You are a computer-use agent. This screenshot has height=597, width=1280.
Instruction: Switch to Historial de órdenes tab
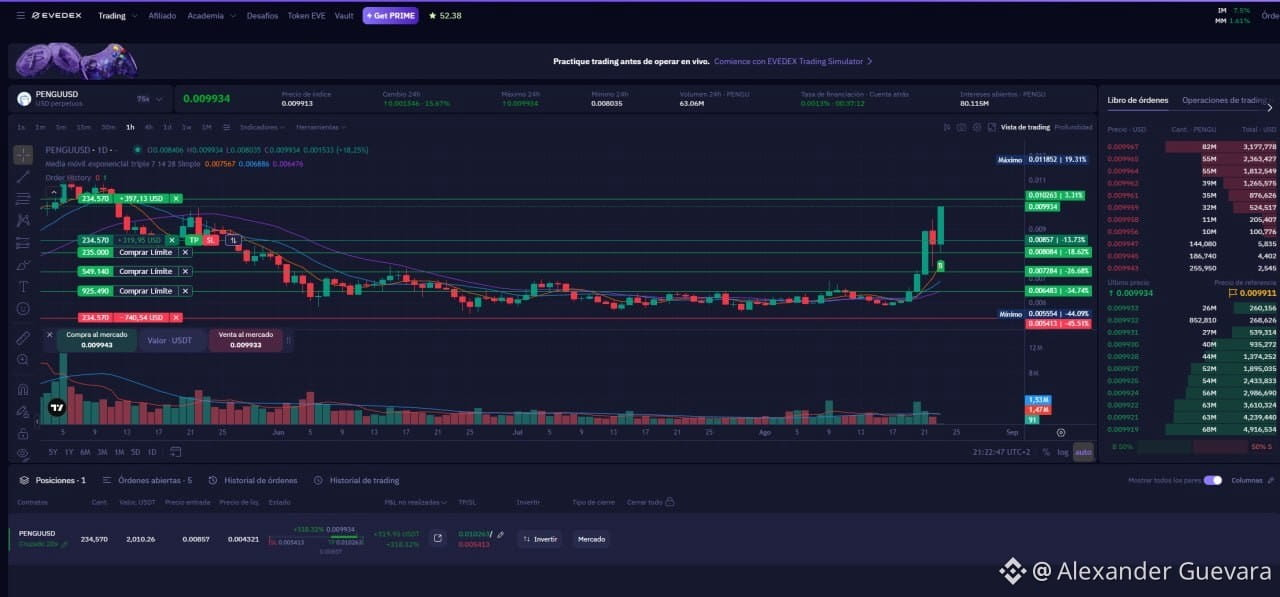[253, 480]
